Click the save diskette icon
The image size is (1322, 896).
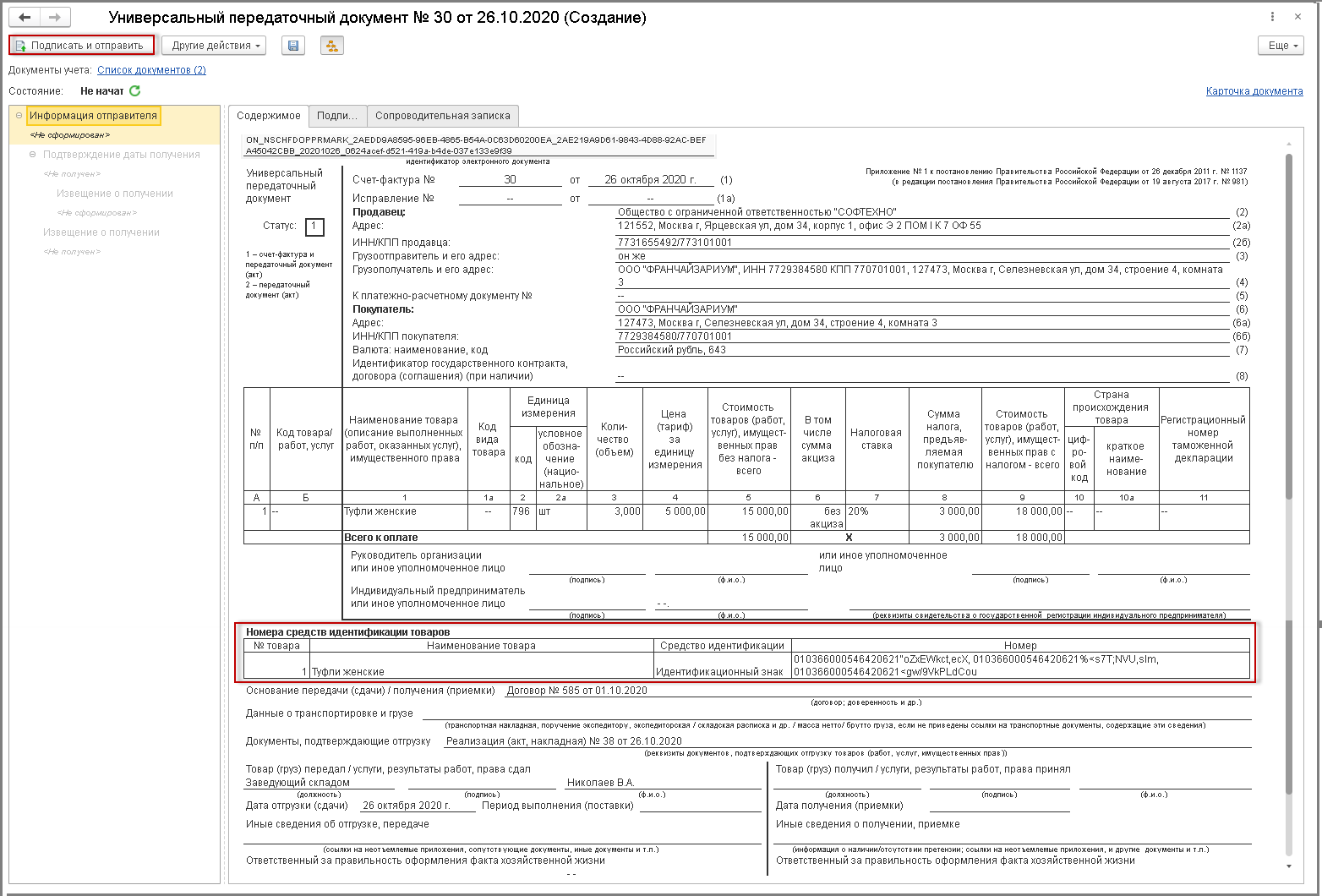tap(293, 46)
